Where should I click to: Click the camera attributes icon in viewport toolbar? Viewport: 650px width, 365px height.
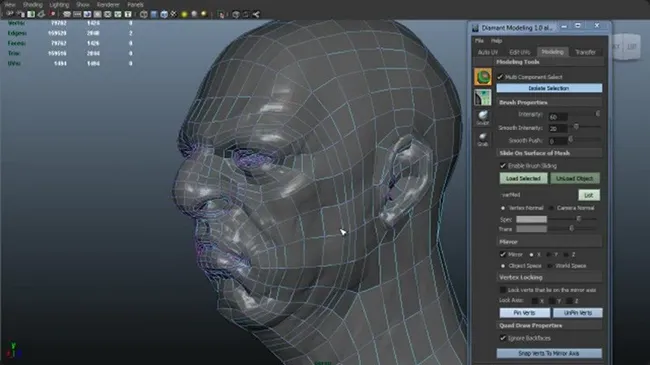[x=21, y=14]
